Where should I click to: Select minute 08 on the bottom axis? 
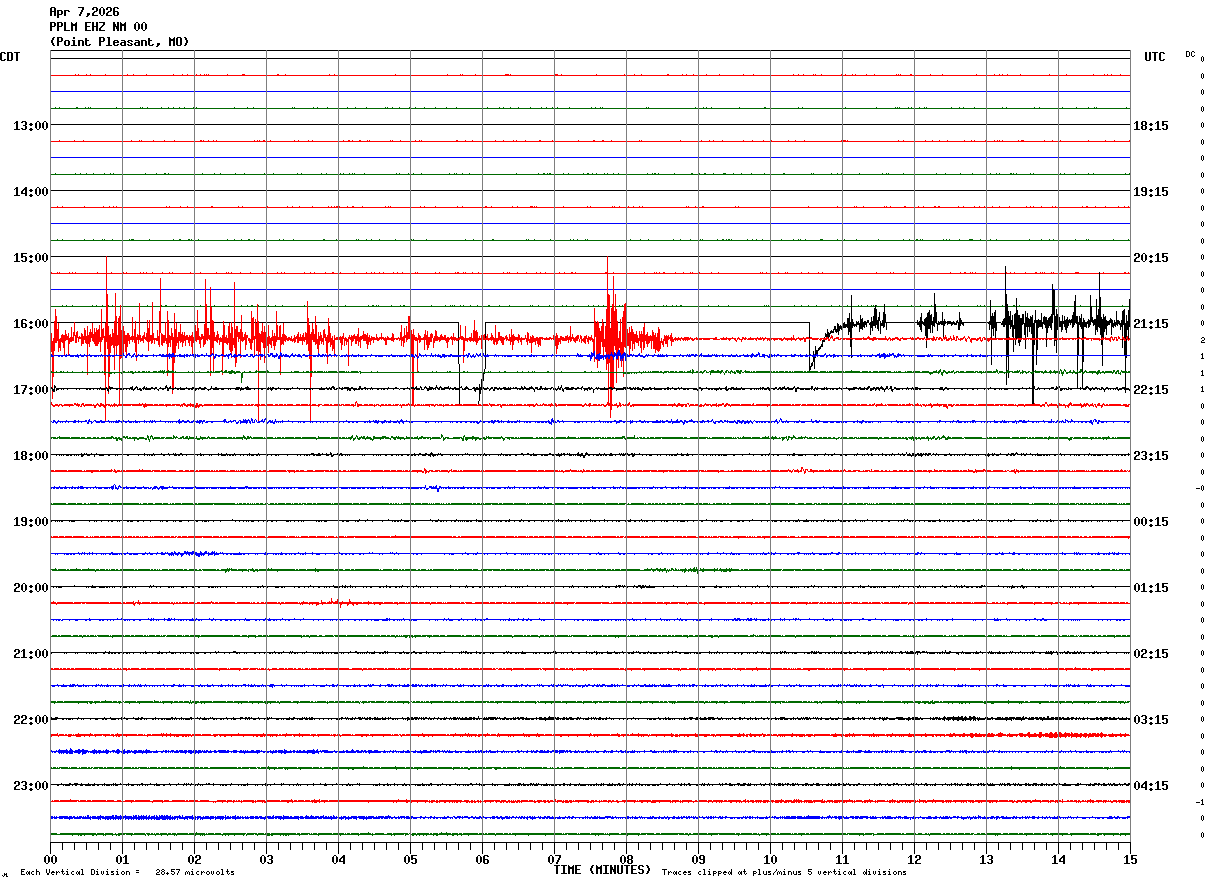pyautogui.click(x=626, y=860)
